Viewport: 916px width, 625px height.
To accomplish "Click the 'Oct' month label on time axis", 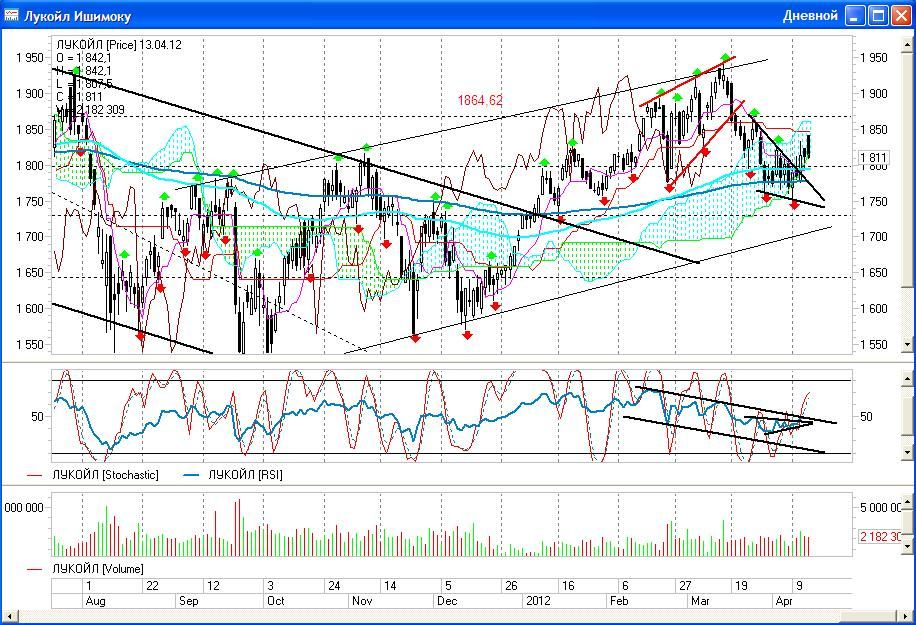I will (x=275, y=601).
